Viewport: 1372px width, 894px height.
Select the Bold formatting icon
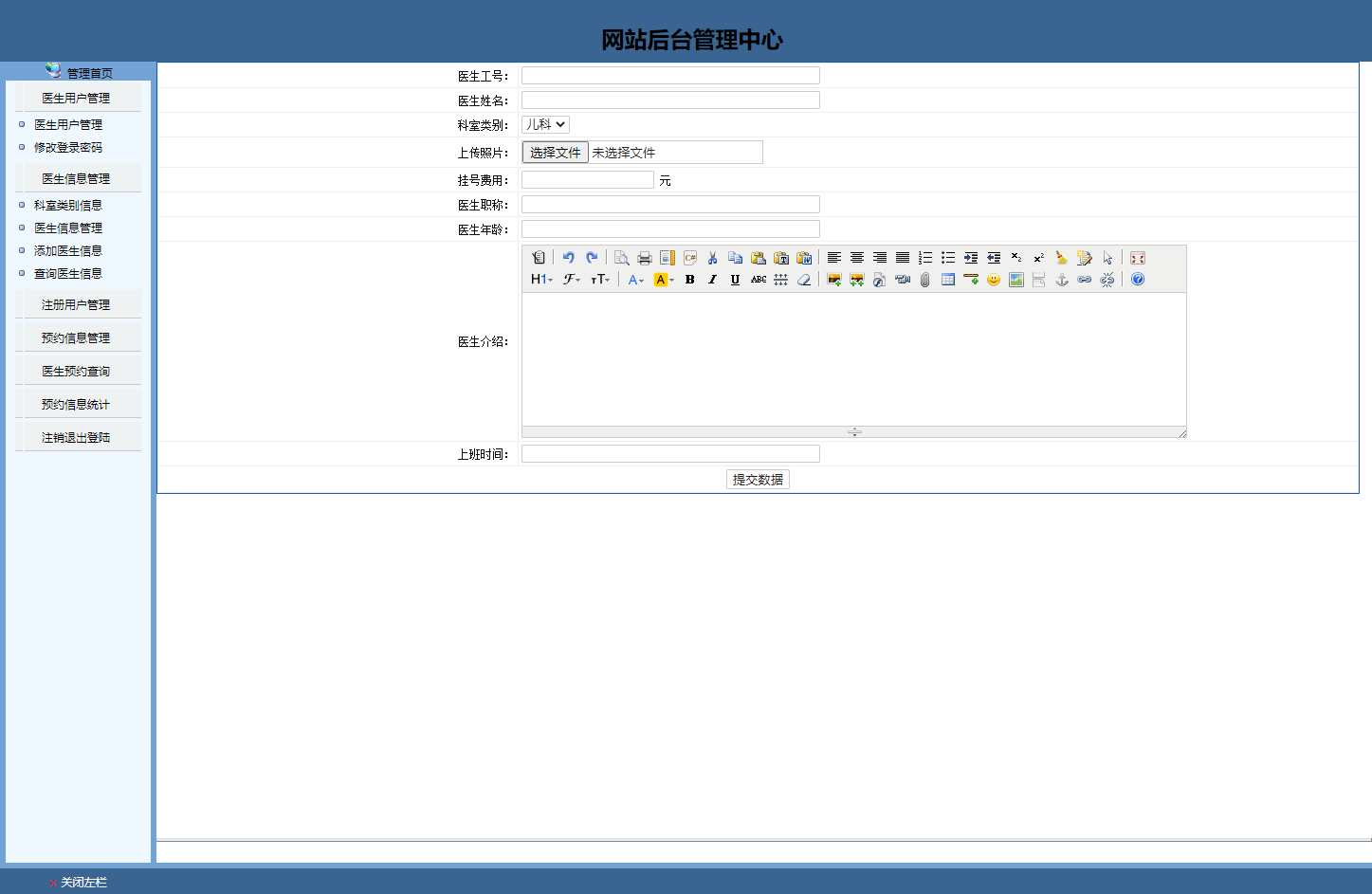click(x=689, y=279)
